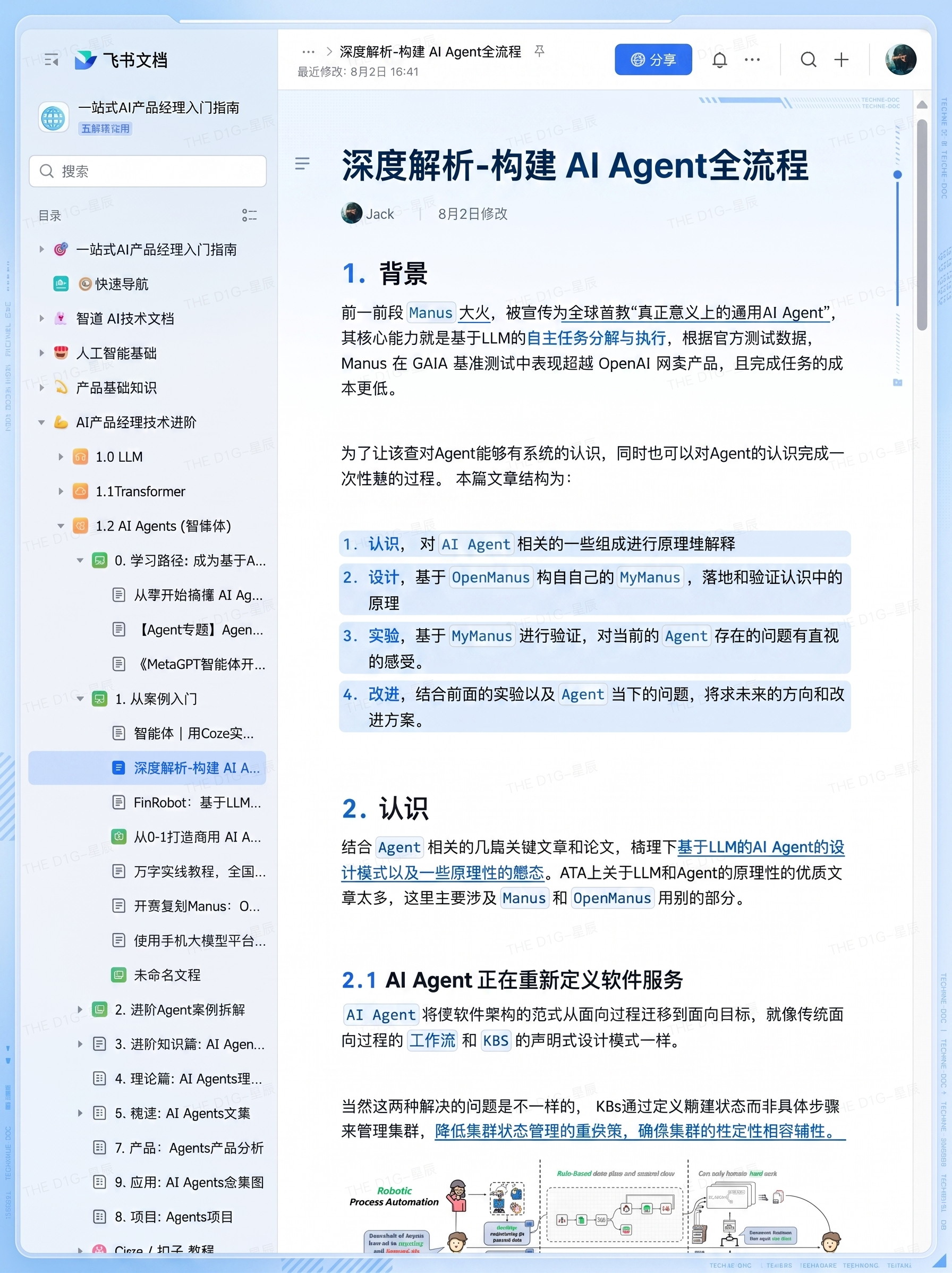Open 8. 项目: Agents项目 item
The image size is (952, 1273).
174,1217
